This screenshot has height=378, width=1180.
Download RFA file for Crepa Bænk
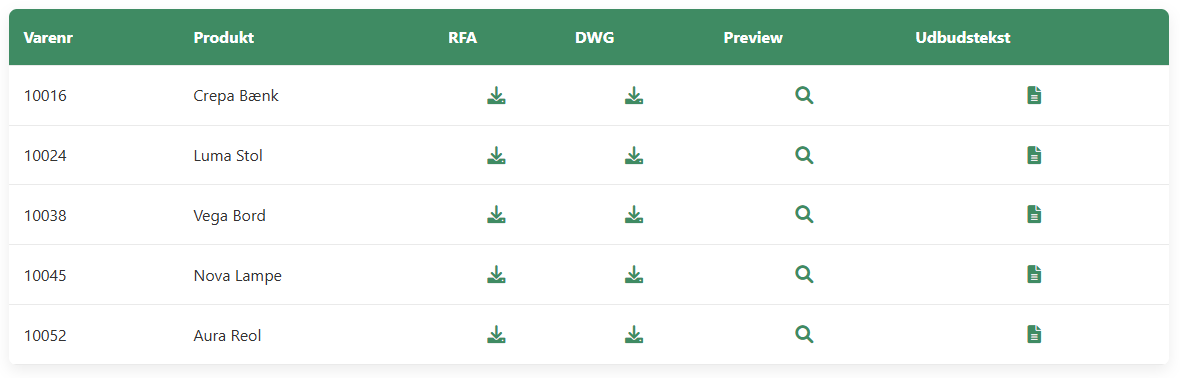tap(496, 96)
